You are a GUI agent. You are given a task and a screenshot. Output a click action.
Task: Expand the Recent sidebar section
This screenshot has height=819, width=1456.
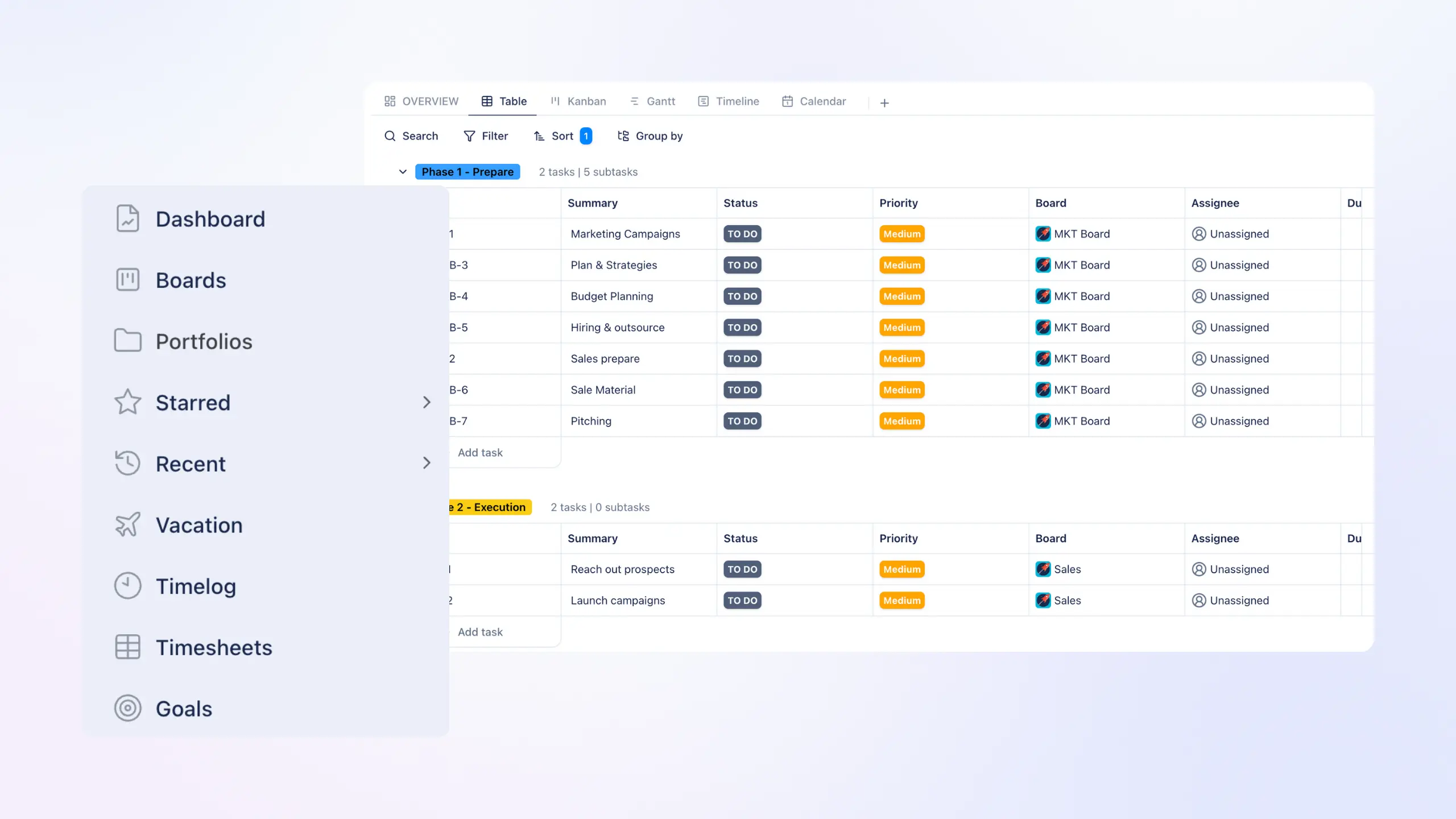tap(427, 463)
